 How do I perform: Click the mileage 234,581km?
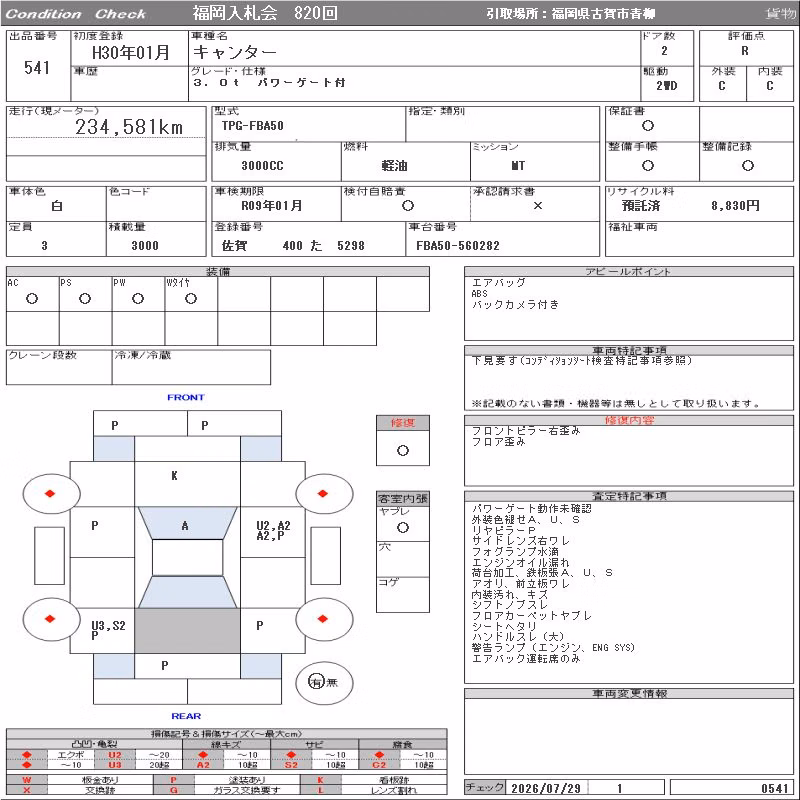pos(129,127)
